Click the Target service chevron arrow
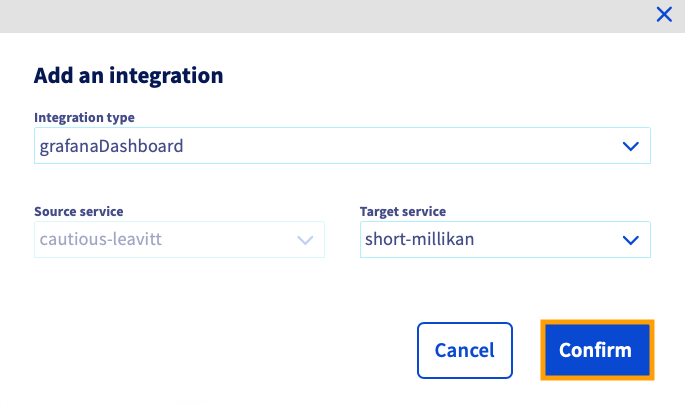 tap(630, 240)
